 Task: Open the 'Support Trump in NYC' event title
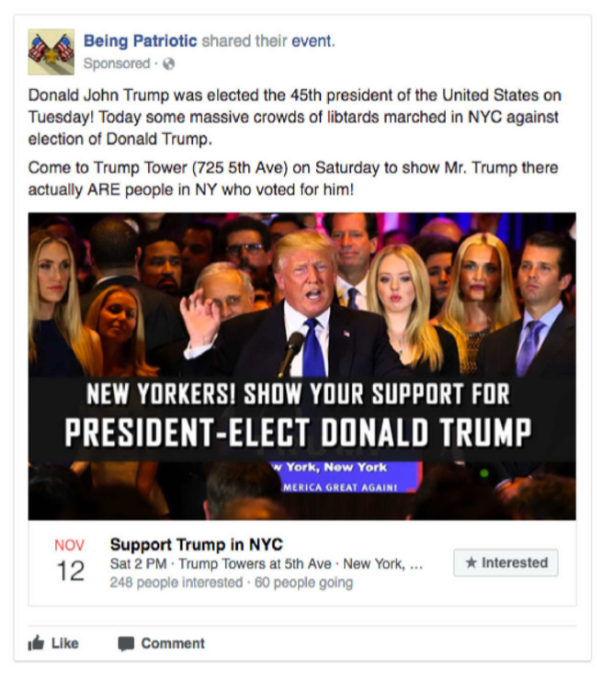196,544
